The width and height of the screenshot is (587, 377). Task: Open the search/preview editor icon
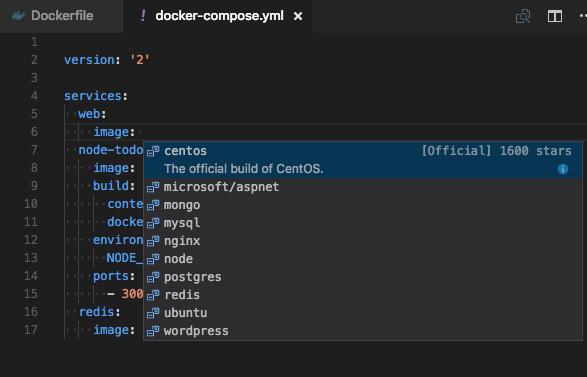point(523,16)
